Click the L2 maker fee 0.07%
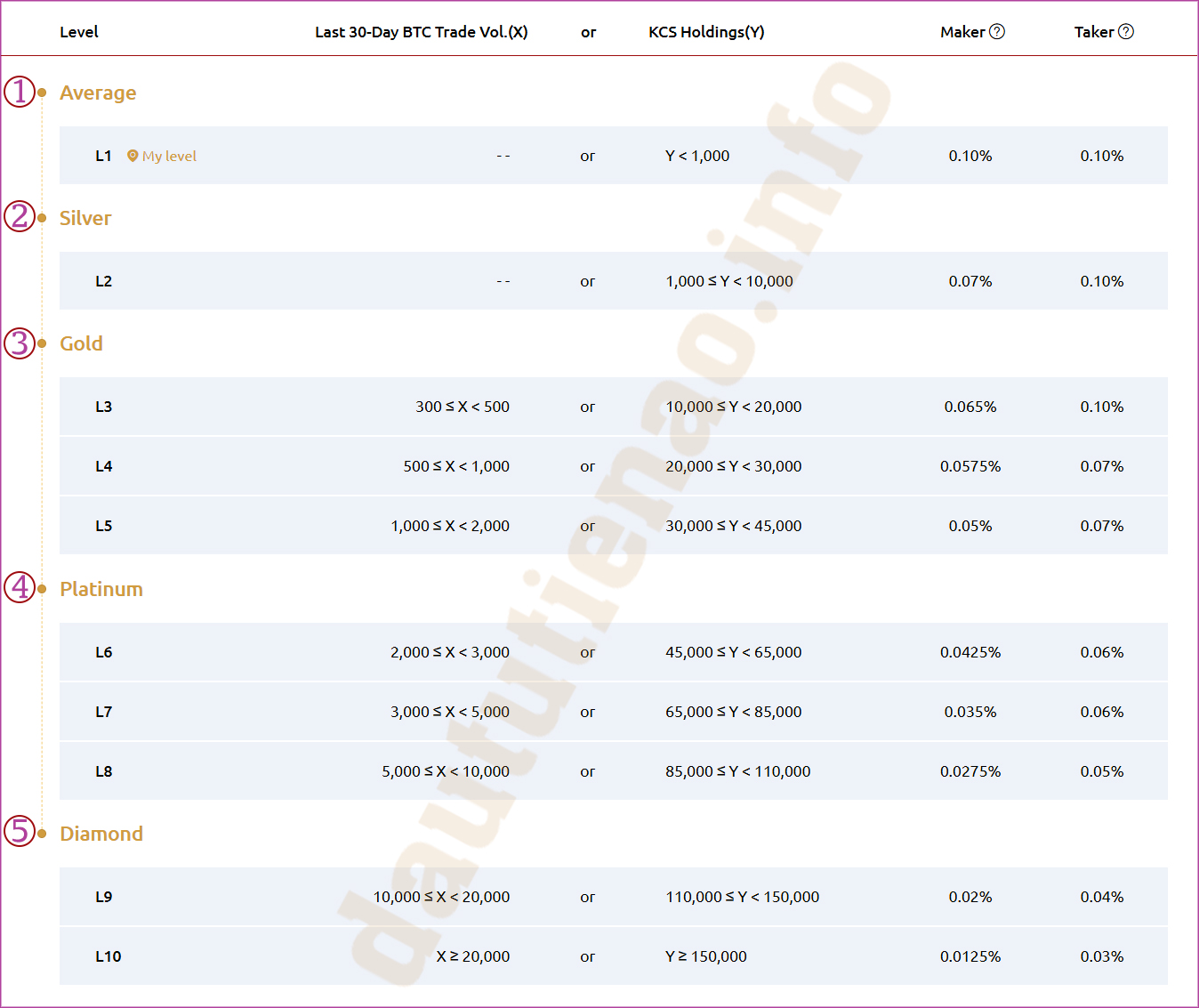1199x1008 pixels. click(x=970, y=281)
